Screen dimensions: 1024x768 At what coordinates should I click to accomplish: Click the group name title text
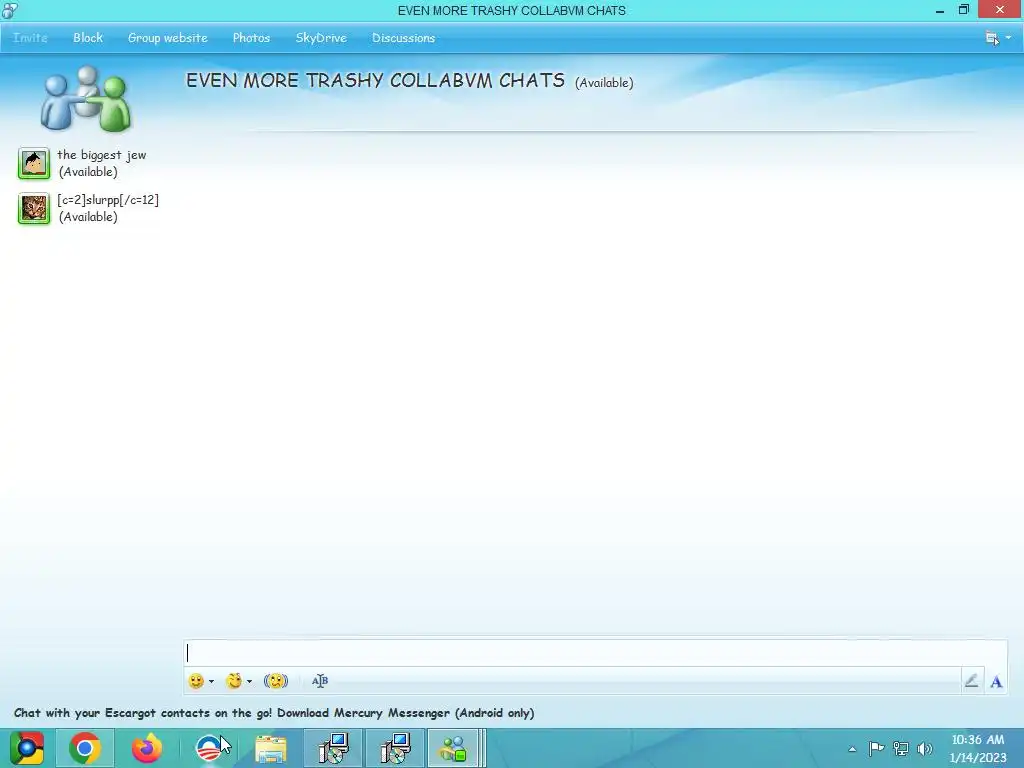[376, 80]
